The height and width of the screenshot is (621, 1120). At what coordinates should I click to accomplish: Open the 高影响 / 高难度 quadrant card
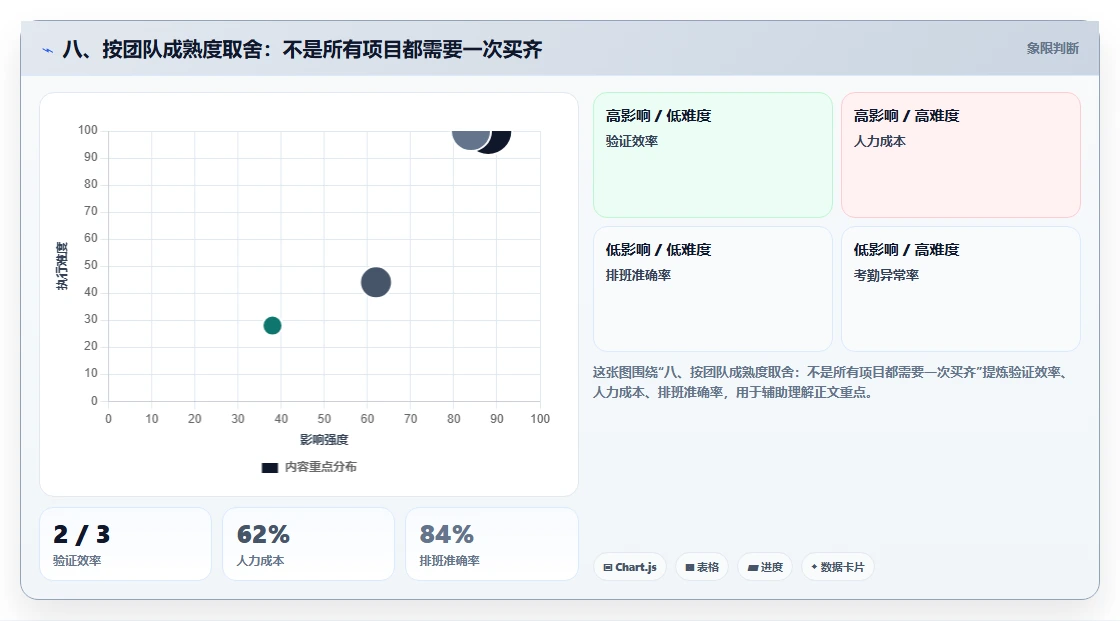pyautogui.click(x=960, y=154)
